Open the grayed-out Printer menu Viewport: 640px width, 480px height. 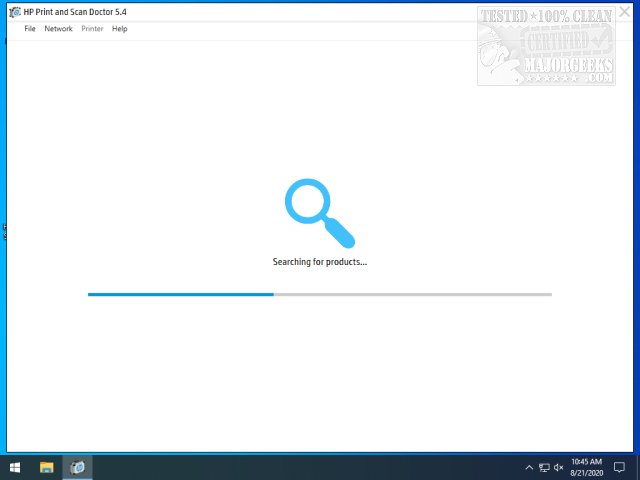(x=92, y=29)
